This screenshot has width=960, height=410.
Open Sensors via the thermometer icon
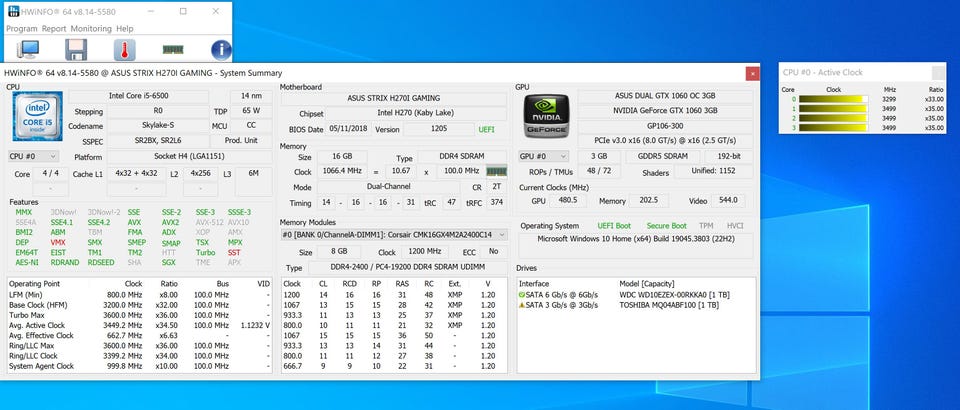coord(124,50)
